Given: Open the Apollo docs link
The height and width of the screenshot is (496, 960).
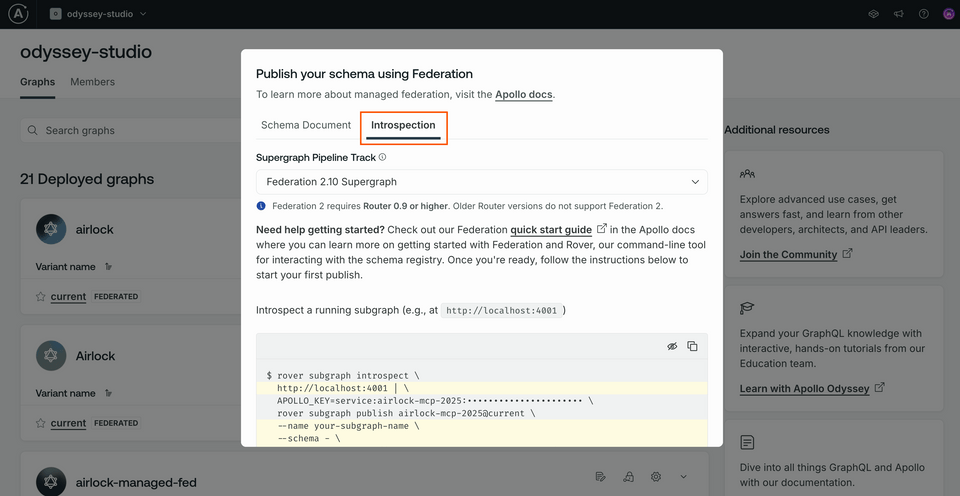Looking at the screenshot, I should point(523,95).
